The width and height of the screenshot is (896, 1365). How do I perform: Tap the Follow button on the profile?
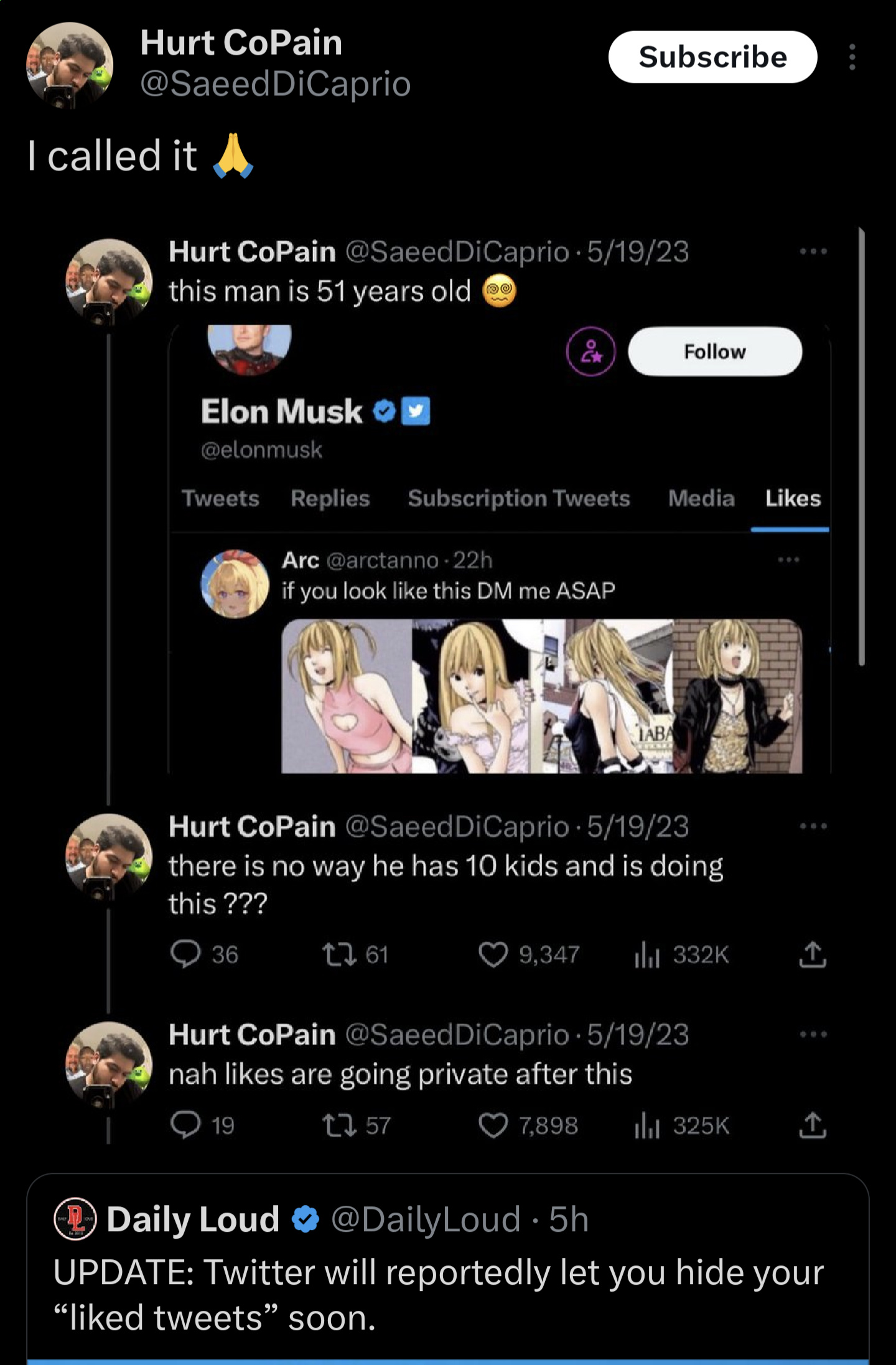coord(714,352)
